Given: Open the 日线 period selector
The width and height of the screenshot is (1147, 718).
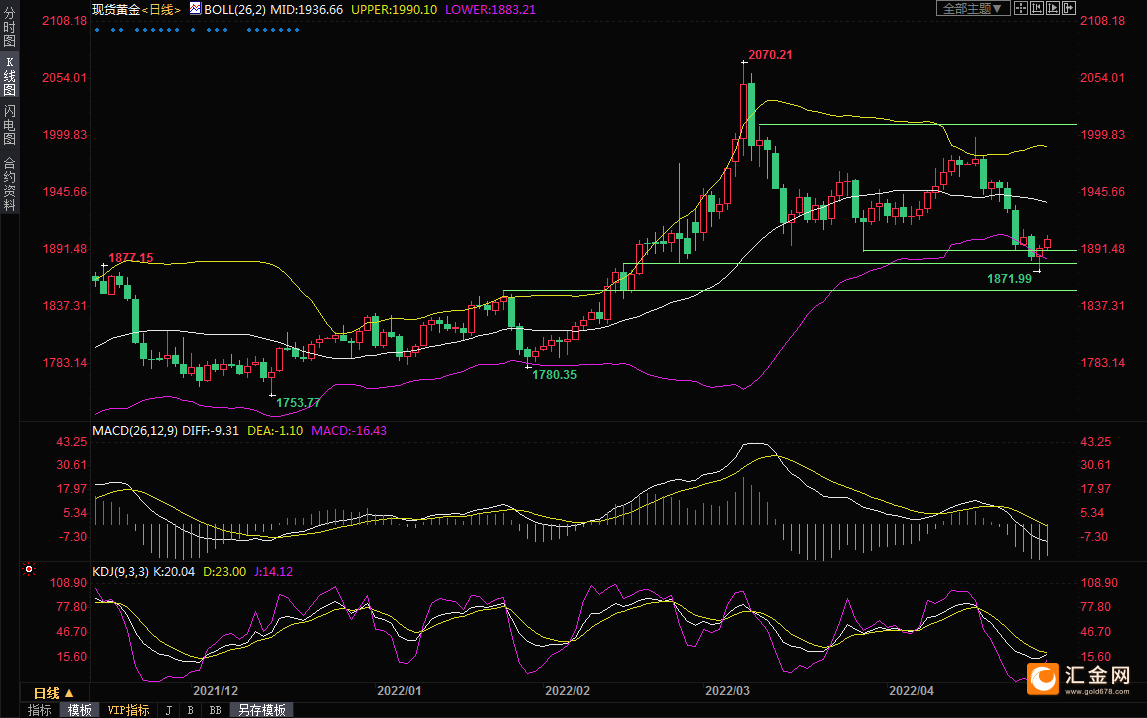Looking at the screenshot, I should click(x=54, y=692).
